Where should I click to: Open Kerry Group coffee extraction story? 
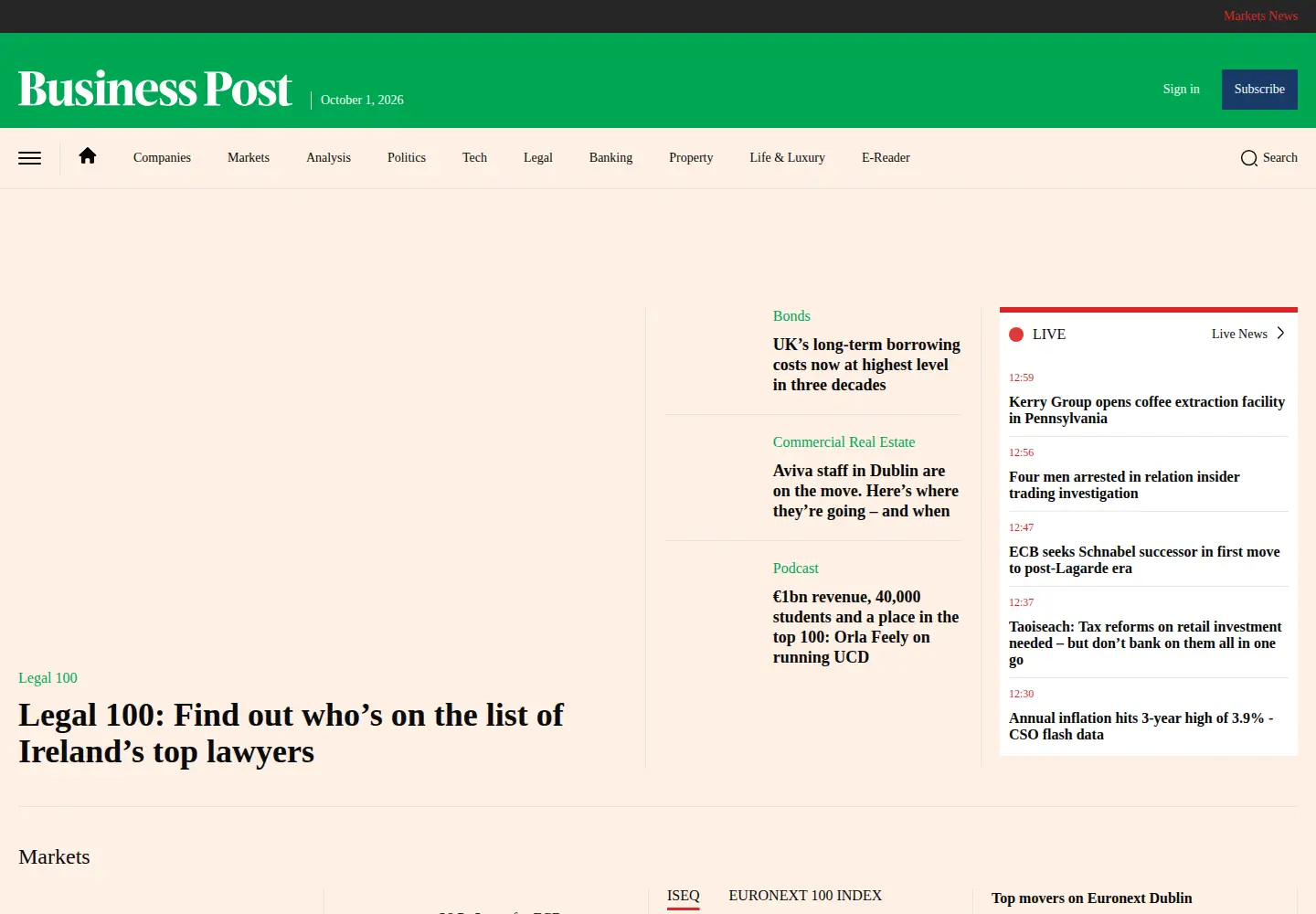(1147, 410)
